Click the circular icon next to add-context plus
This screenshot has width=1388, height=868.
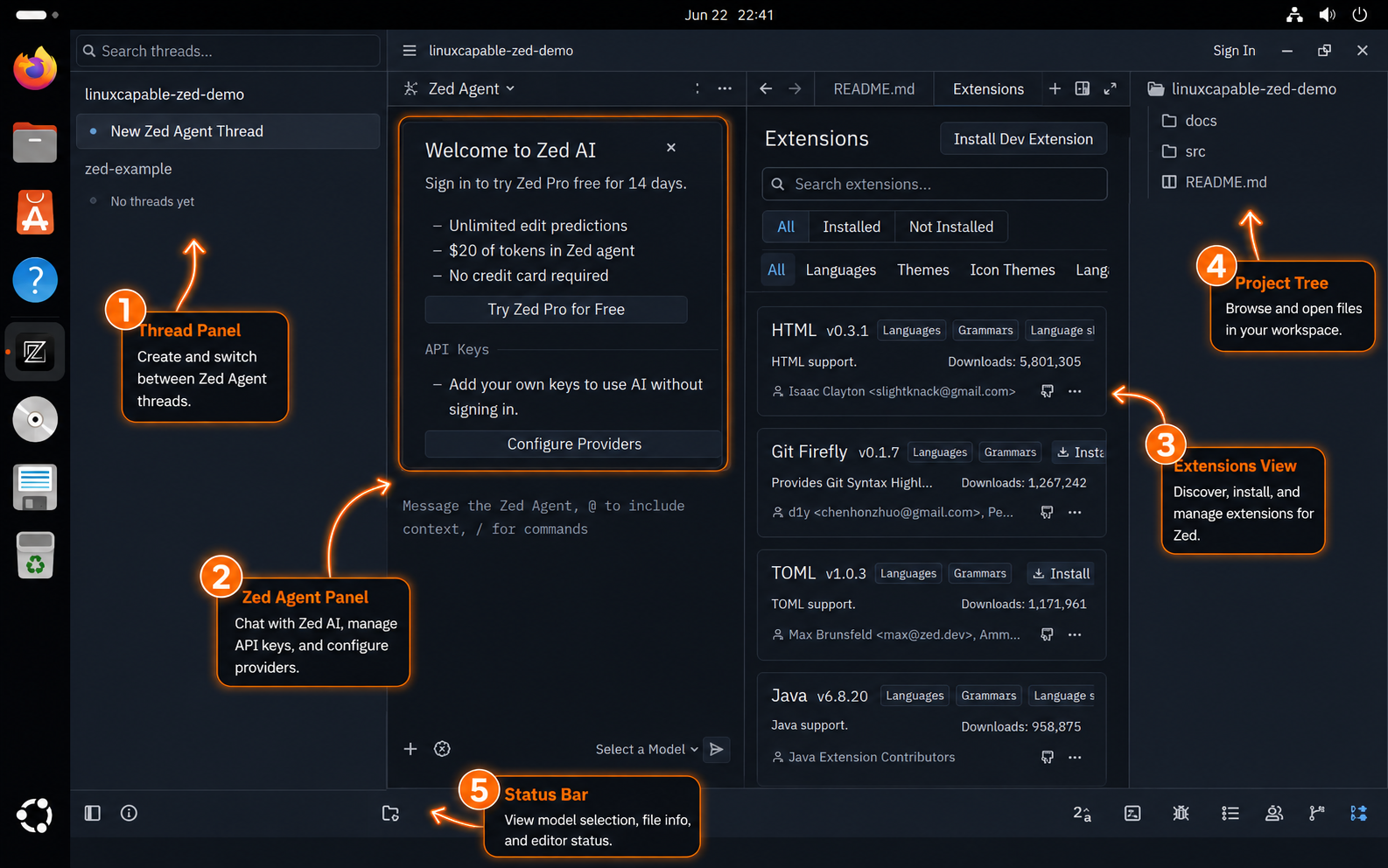pos(443,749)
